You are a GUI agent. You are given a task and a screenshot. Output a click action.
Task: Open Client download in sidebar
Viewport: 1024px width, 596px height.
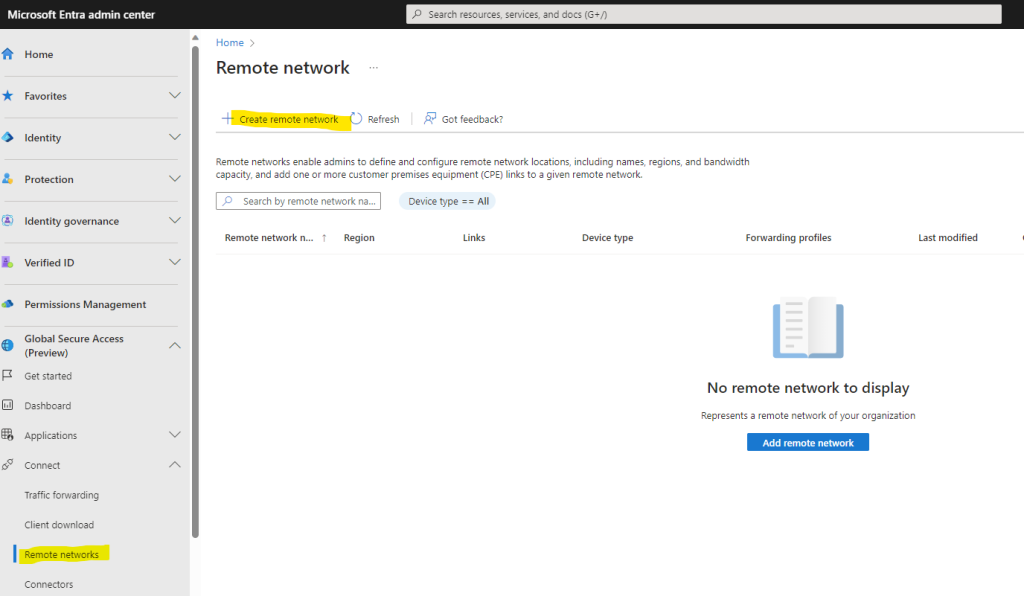click(59, 525)
